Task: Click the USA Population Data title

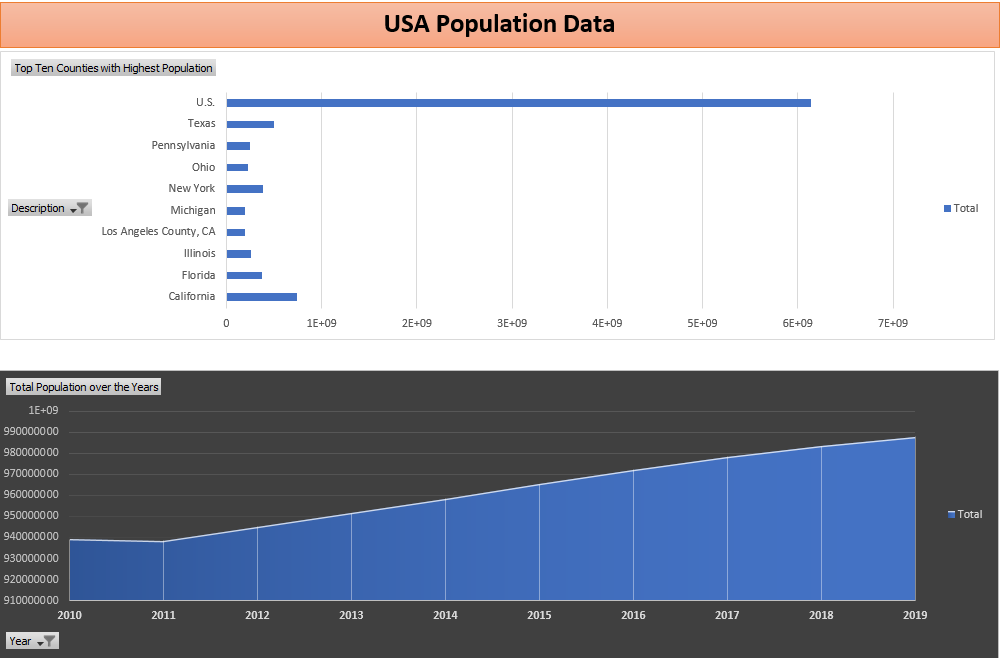Action: point(499,24)
